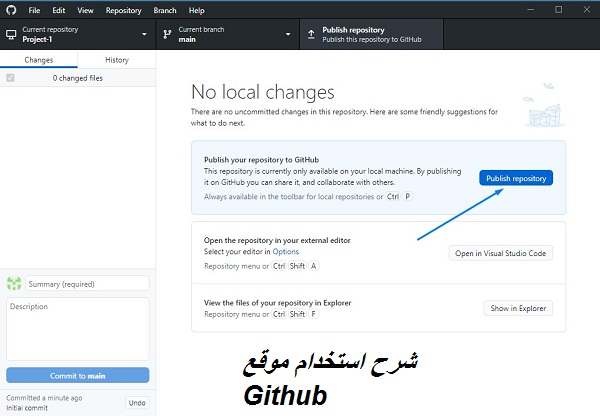Screen dimensions: 600x416
Task: Switch to the History tab
Action: (117, 60)
